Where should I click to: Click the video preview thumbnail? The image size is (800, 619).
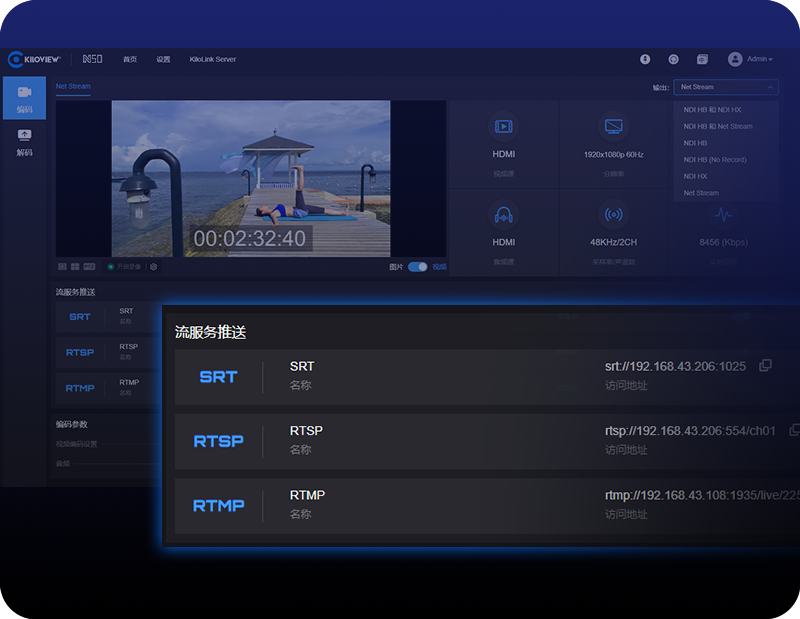[250, 178]
